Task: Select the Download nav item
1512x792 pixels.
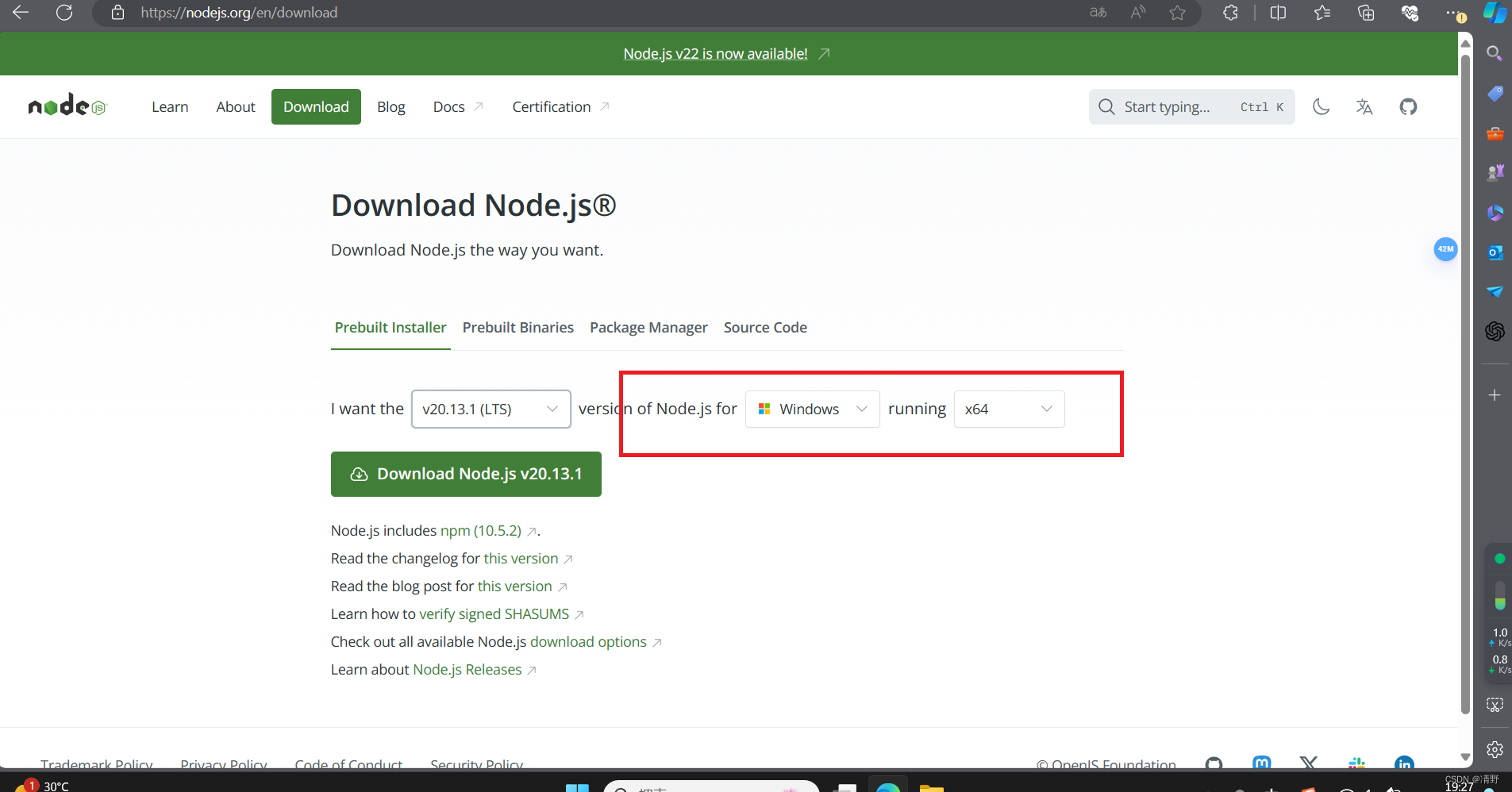Action: (316, 106)
